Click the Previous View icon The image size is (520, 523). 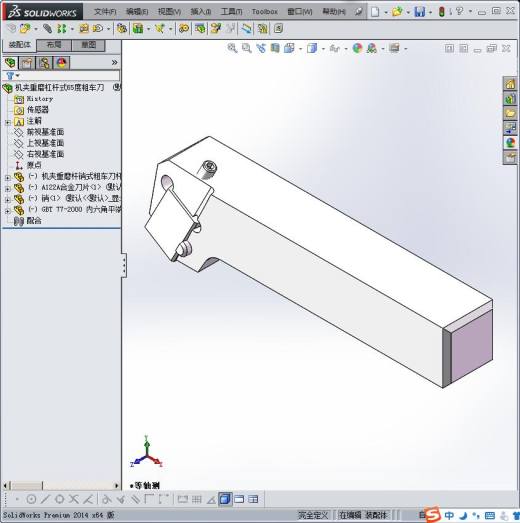pyautogui.click(x=261, y=48)
